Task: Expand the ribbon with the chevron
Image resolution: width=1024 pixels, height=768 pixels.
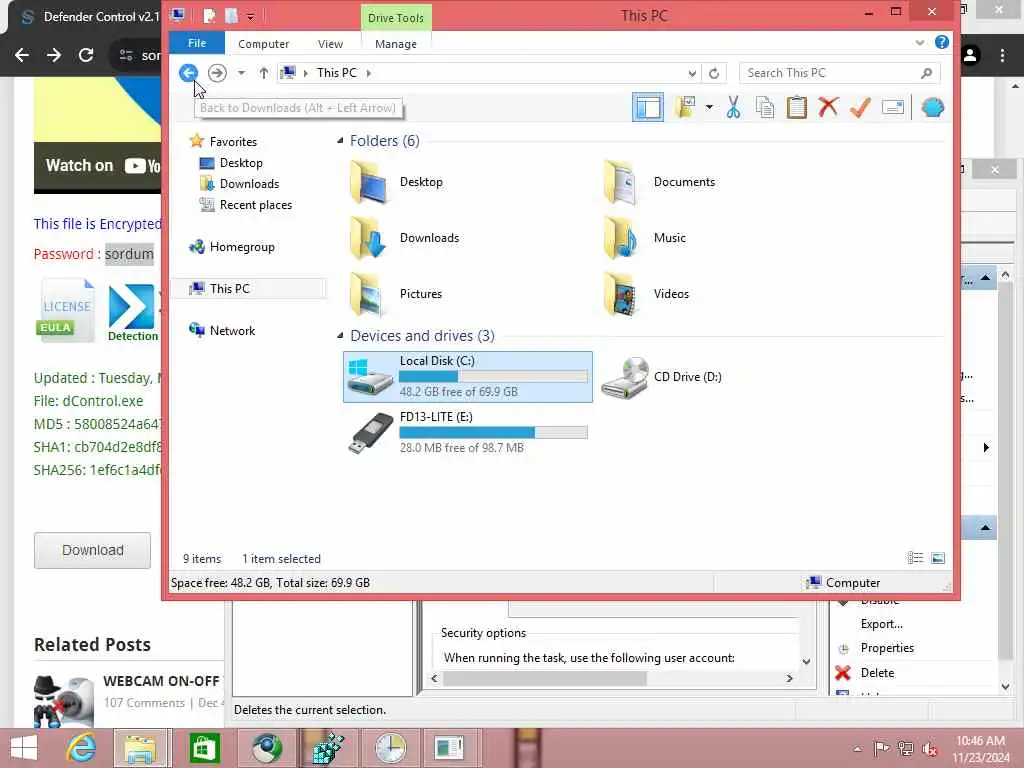Action: point(920,43)
